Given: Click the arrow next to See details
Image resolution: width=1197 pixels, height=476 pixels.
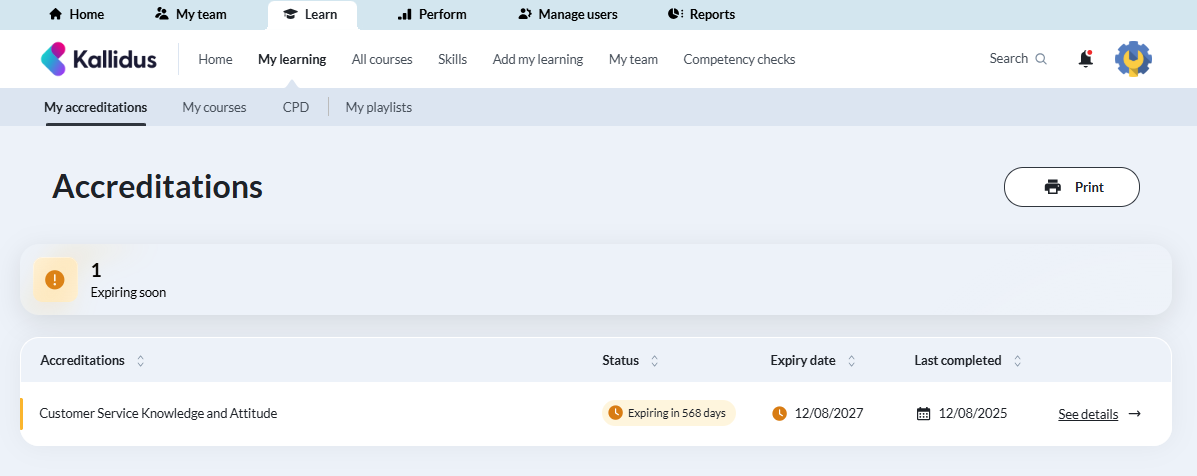Looking at the screenshot, I should click(1134, 414).
